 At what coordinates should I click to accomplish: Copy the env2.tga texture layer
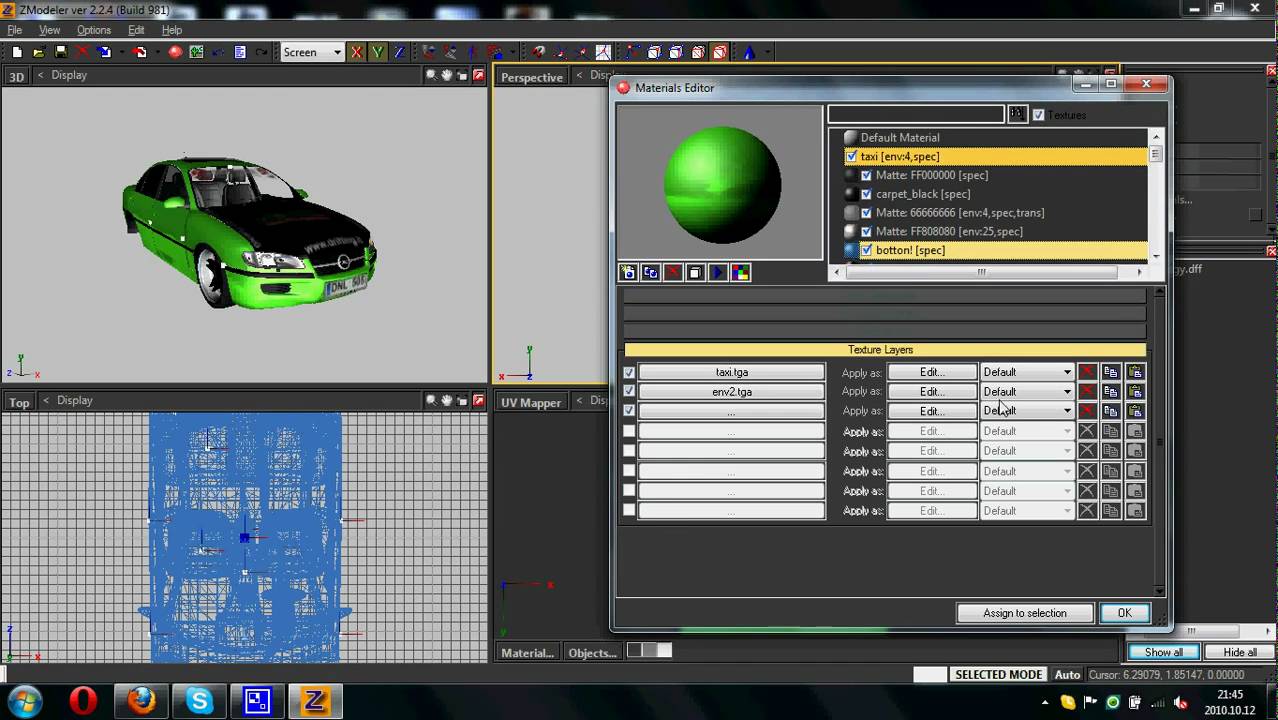pos(1111,391)
